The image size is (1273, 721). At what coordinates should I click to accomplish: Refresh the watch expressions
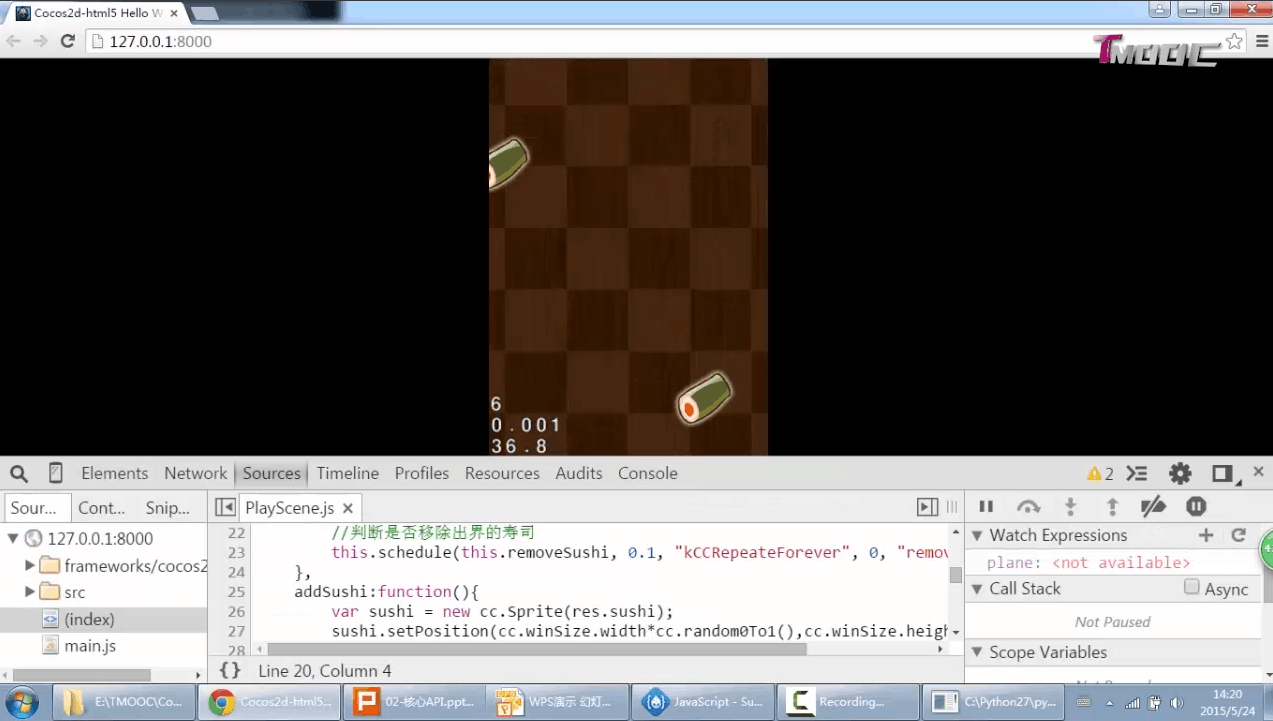tap(1238, 535)
